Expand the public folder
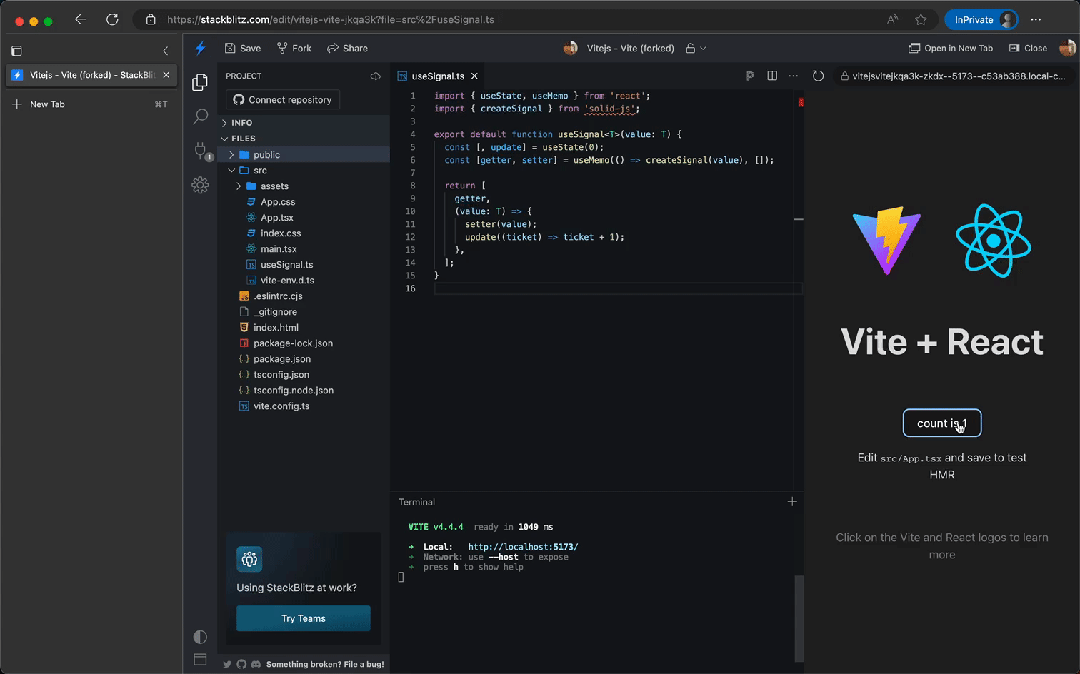 [x=266, y=155]
